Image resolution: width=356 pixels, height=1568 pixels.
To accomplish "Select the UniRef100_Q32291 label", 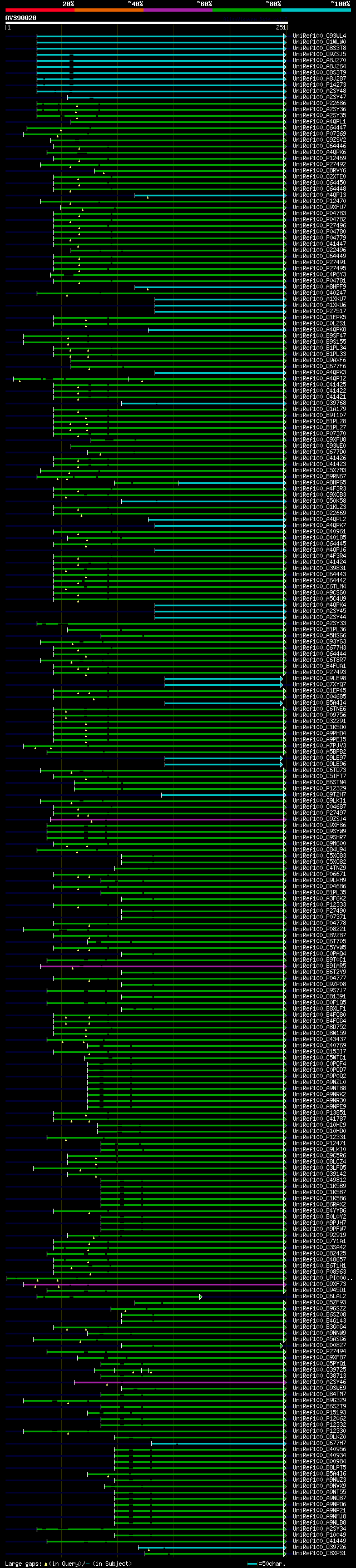I will coord(319,721).
